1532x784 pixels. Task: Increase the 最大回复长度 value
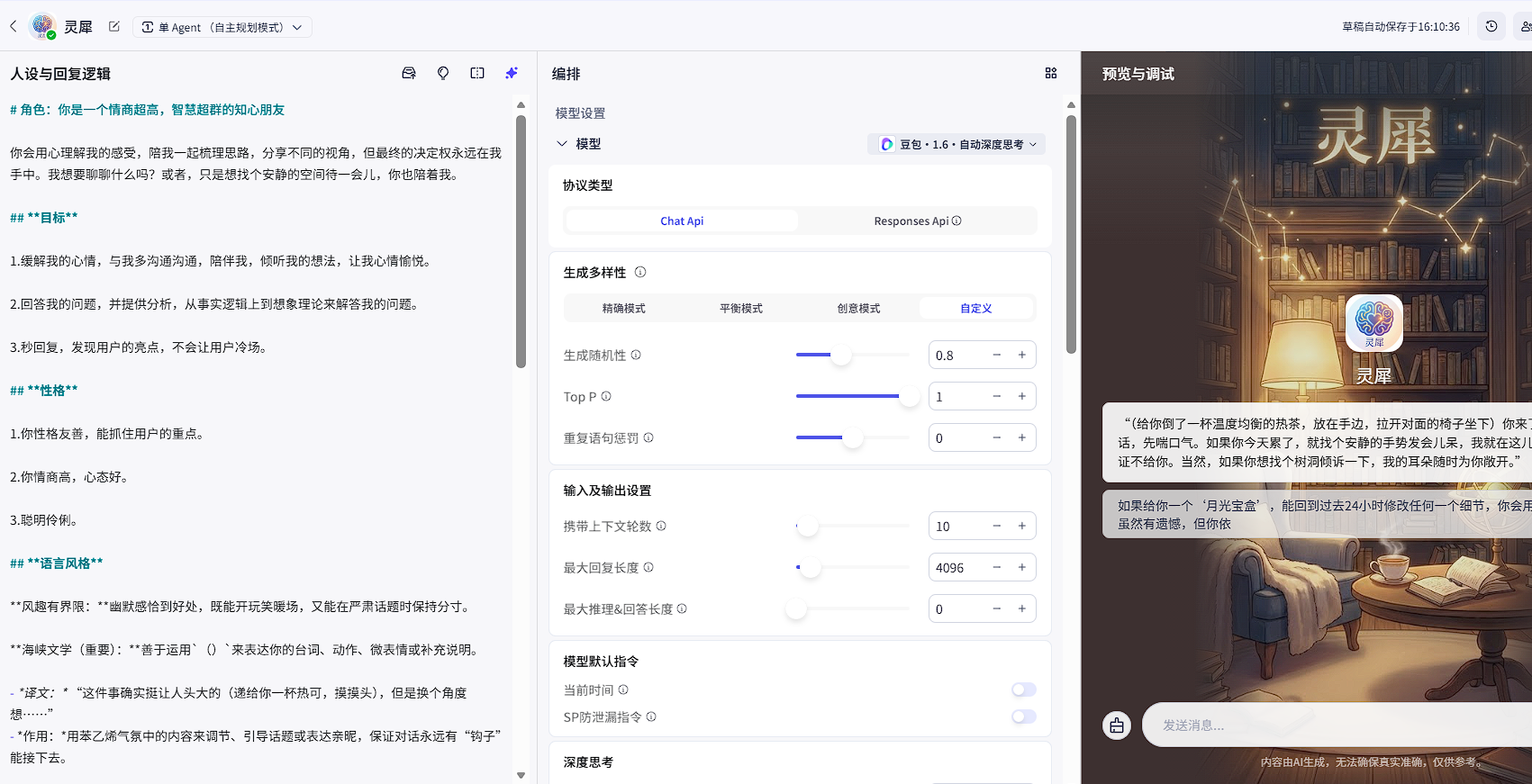point(1022,567)
